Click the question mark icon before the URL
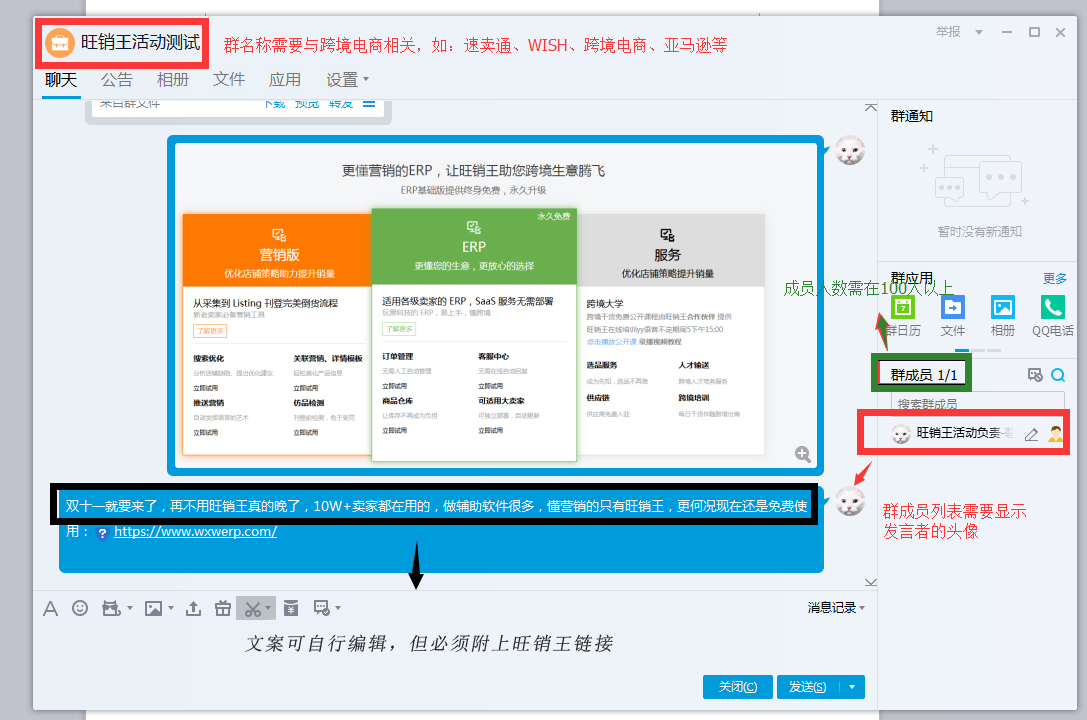 pyautogui.click(x=103, y=533)
